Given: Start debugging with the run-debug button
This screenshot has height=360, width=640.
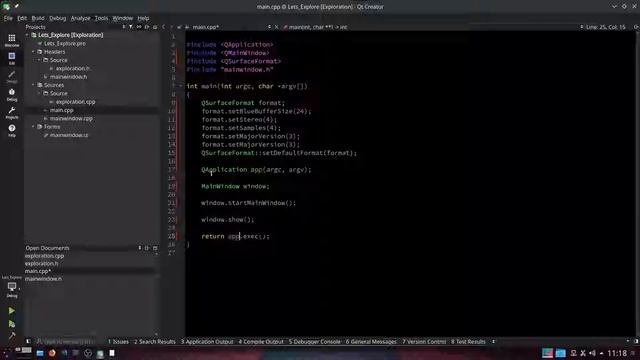Looking at the screenshot, I should (x=11, y=324).
